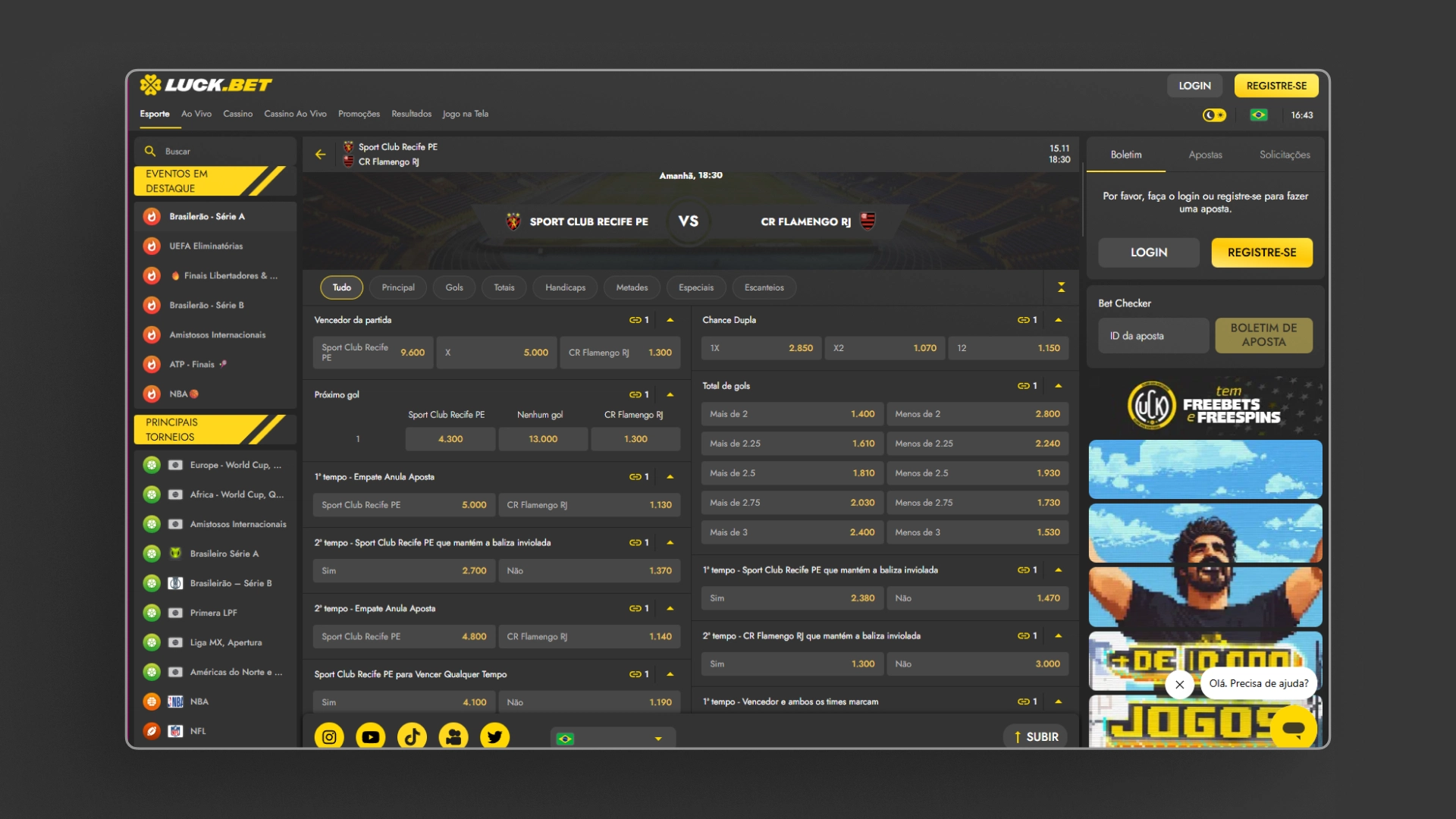Open the Cassino Ao Vivo menu

295,114
